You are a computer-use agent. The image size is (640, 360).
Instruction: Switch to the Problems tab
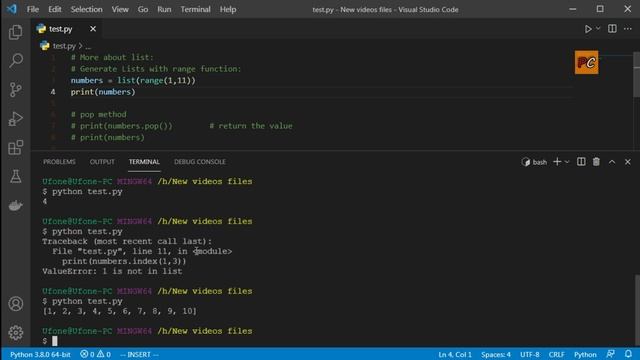pyautogui.click(x=59, y=162)
